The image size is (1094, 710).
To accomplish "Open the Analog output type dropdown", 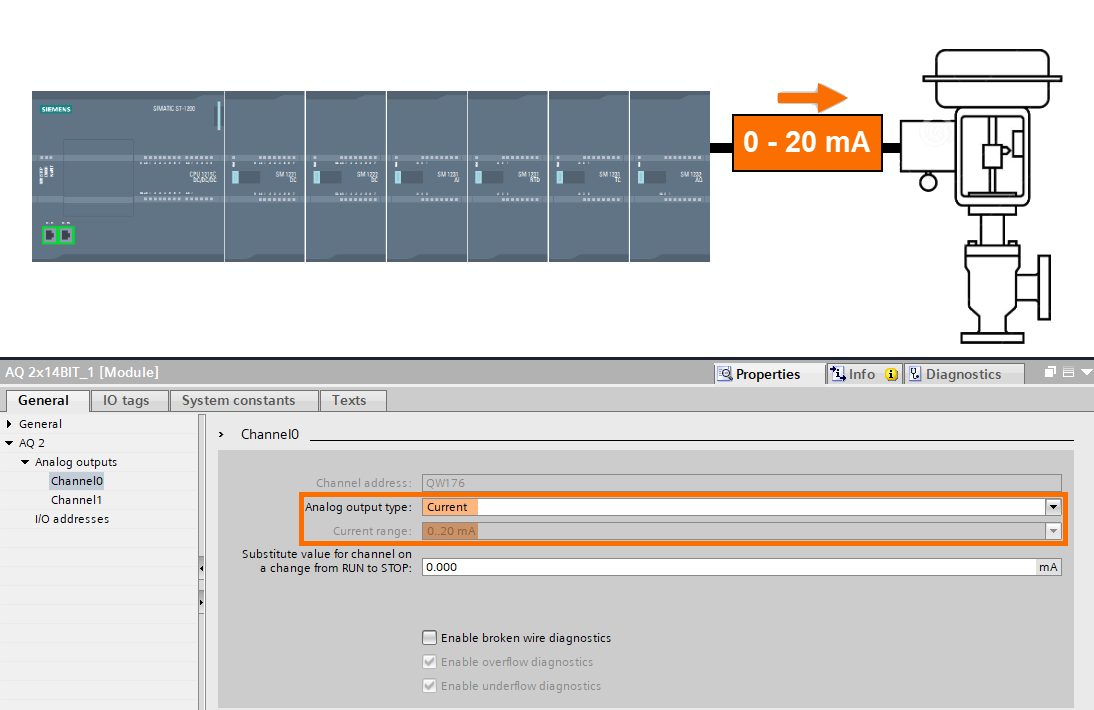I will [x=1053, y=507].
